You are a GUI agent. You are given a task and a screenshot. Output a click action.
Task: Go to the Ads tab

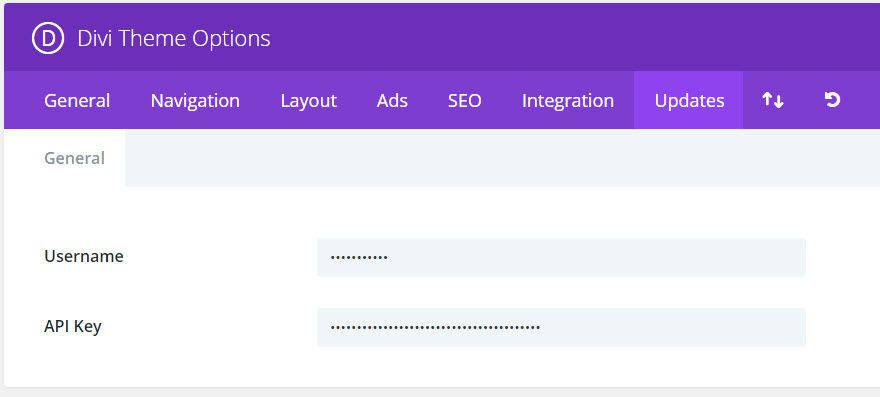click(392, 101)
